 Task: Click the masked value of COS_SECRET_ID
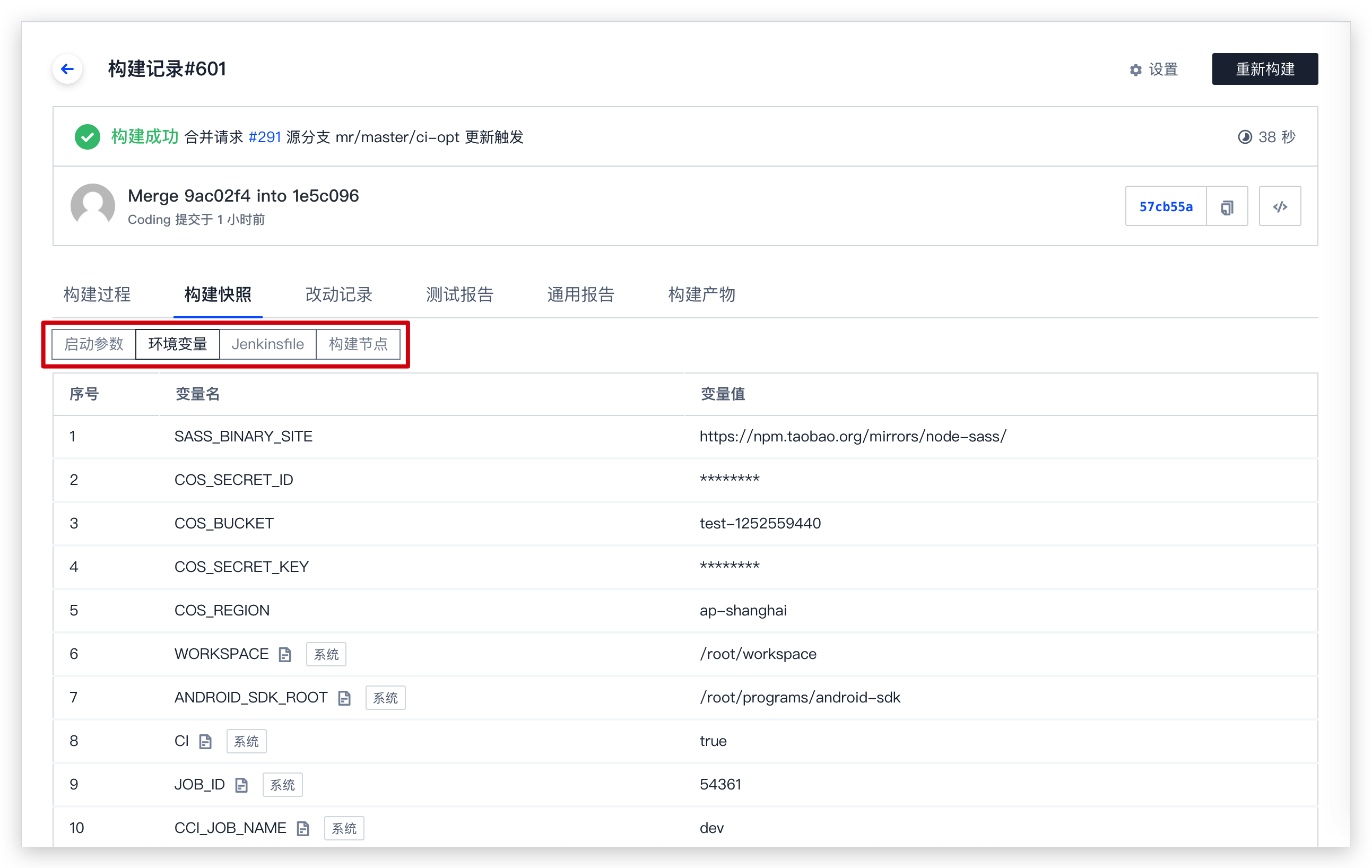(730, 479)
